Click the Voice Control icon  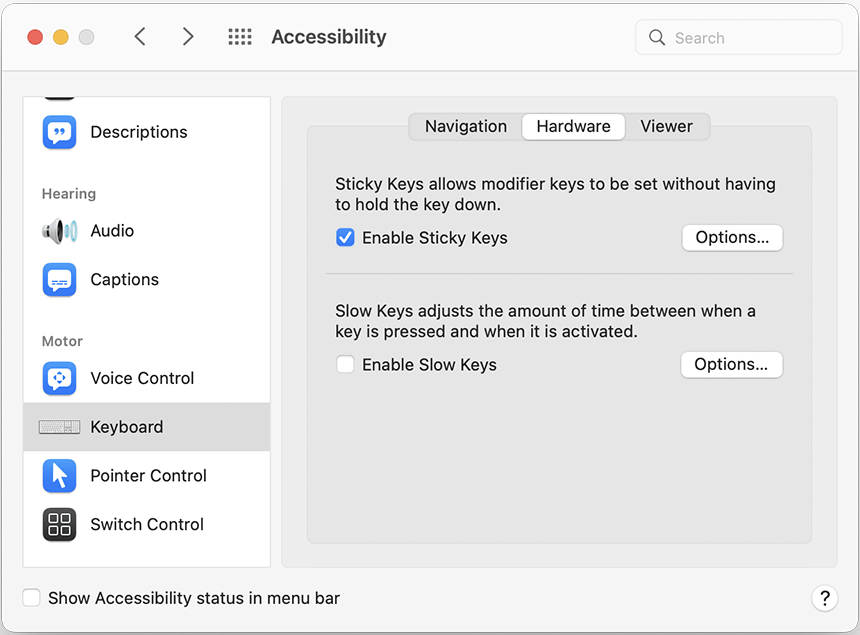(59, 378)
